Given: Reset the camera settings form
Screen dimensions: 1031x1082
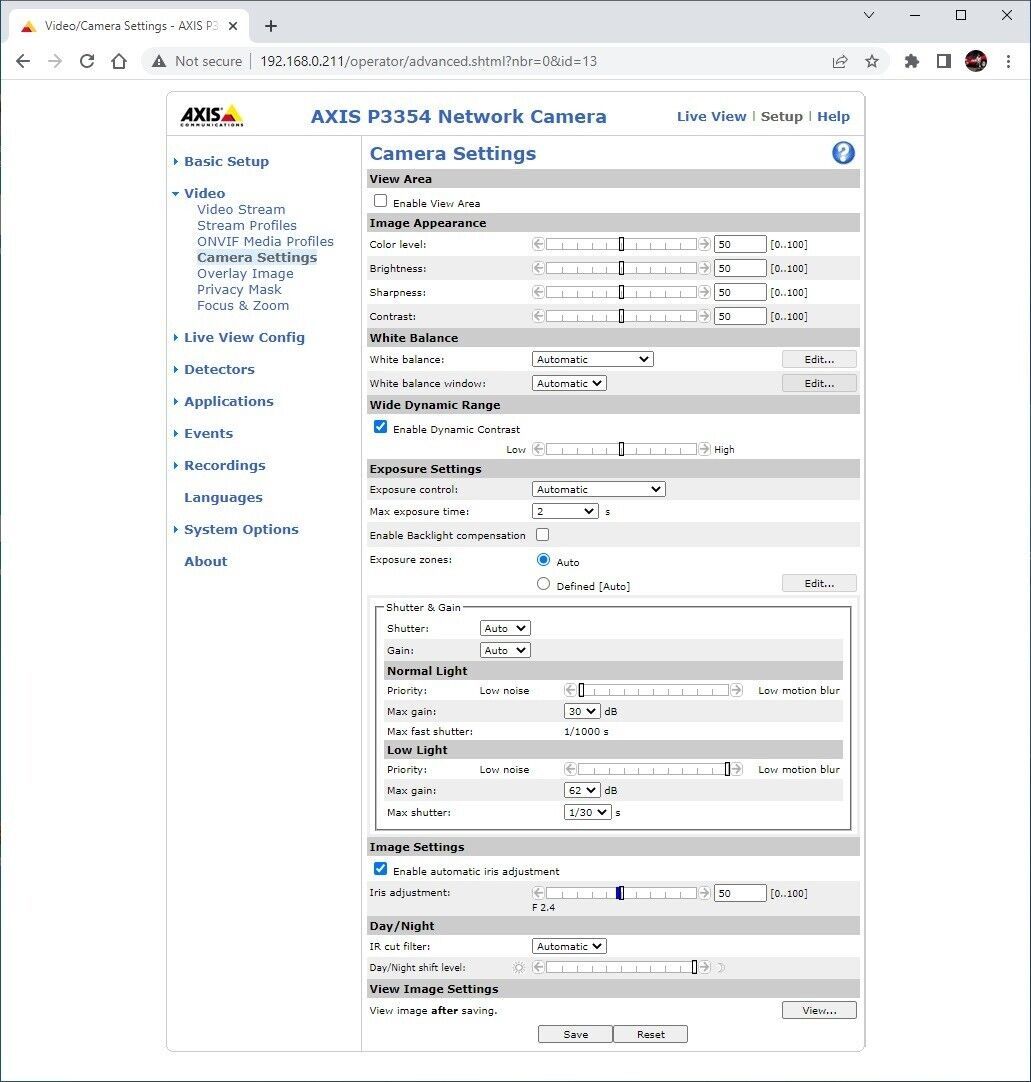Looking at the screenshot, I should 651,1034.
